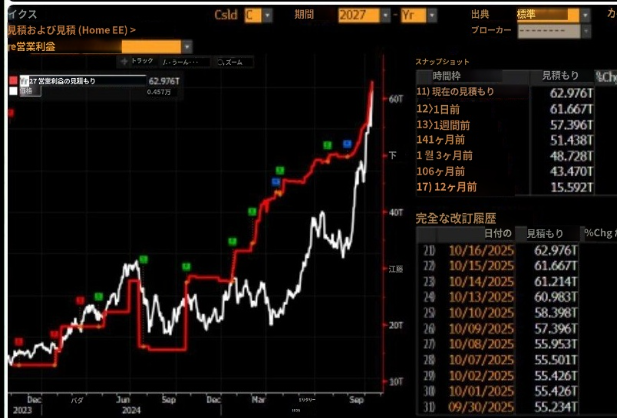Toggle the red operating profit estimate series

click(x=13, y=81)
